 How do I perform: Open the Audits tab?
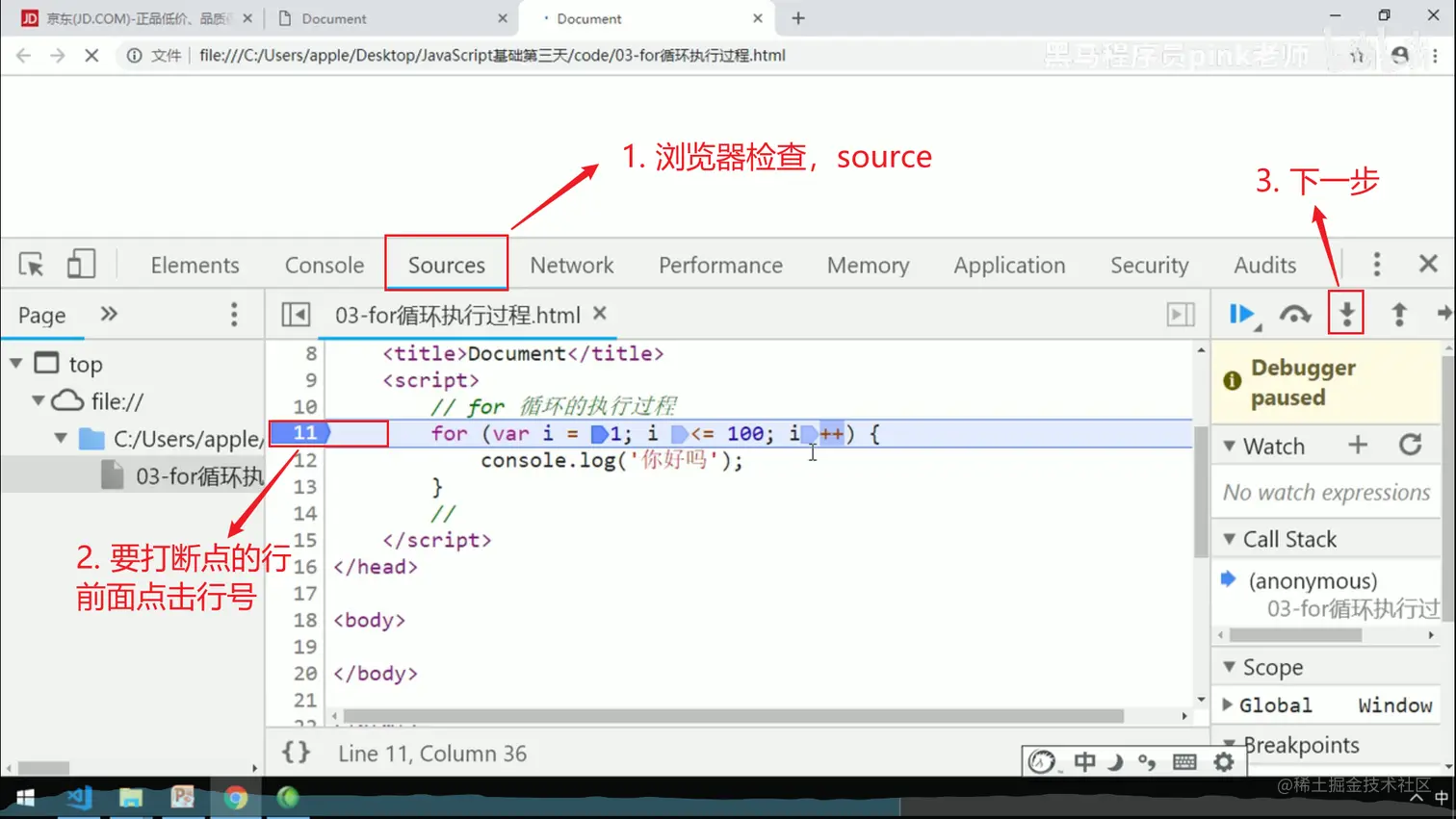click(1265, 265)
